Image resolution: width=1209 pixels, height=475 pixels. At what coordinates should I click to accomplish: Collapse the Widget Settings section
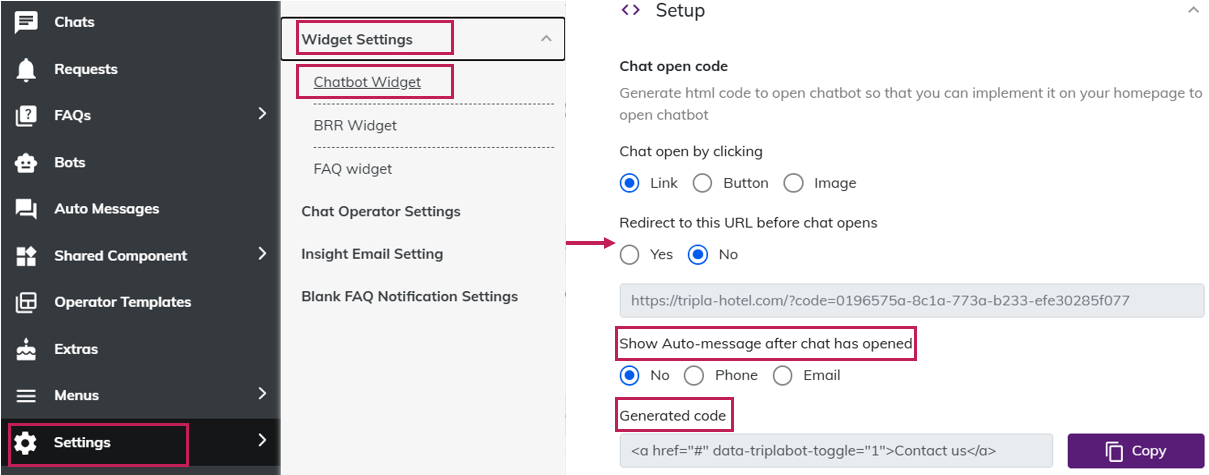pyautogui.click(x=545, y=39)
